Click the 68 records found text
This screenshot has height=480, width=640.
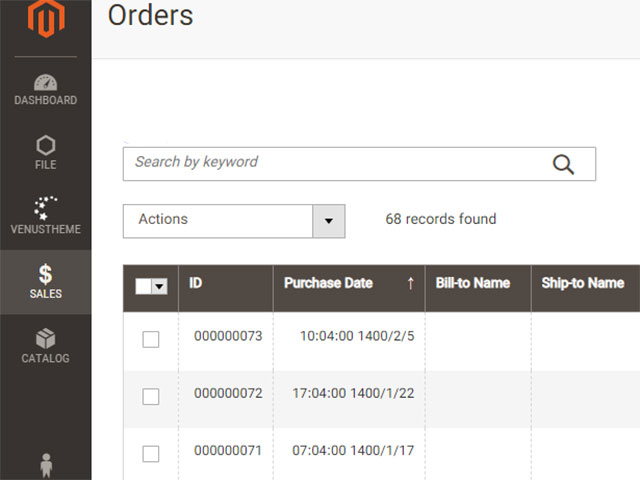(x=441, y=219)
